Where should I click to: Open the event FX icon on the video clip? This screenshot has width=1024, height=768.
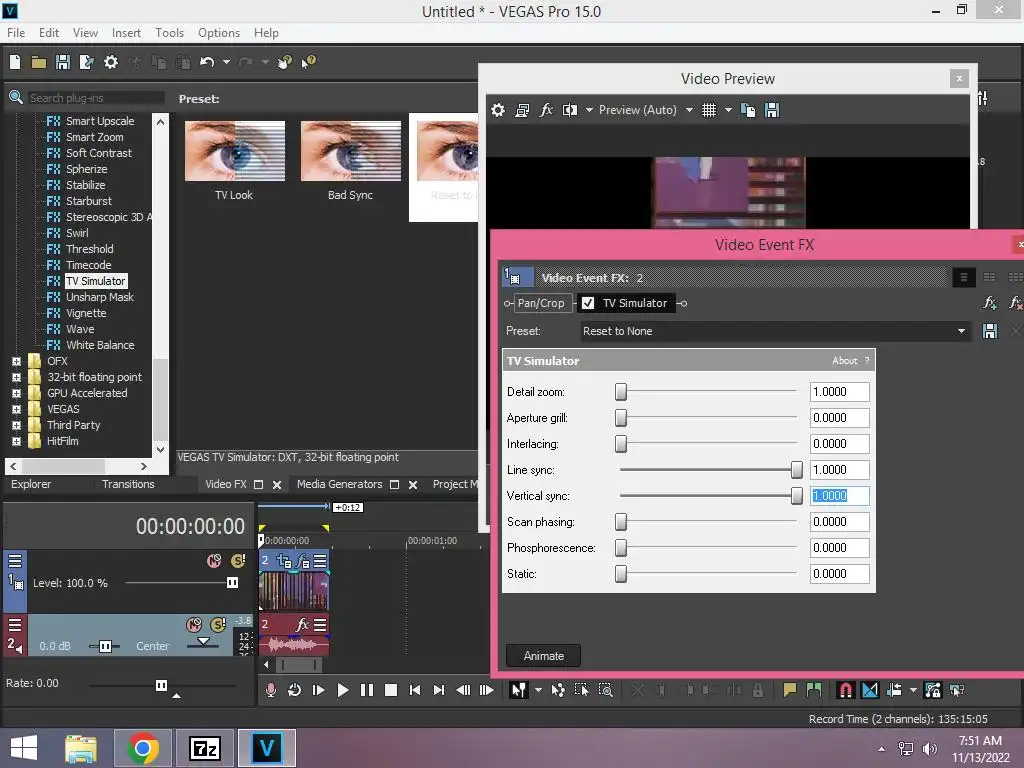(302, 560)
